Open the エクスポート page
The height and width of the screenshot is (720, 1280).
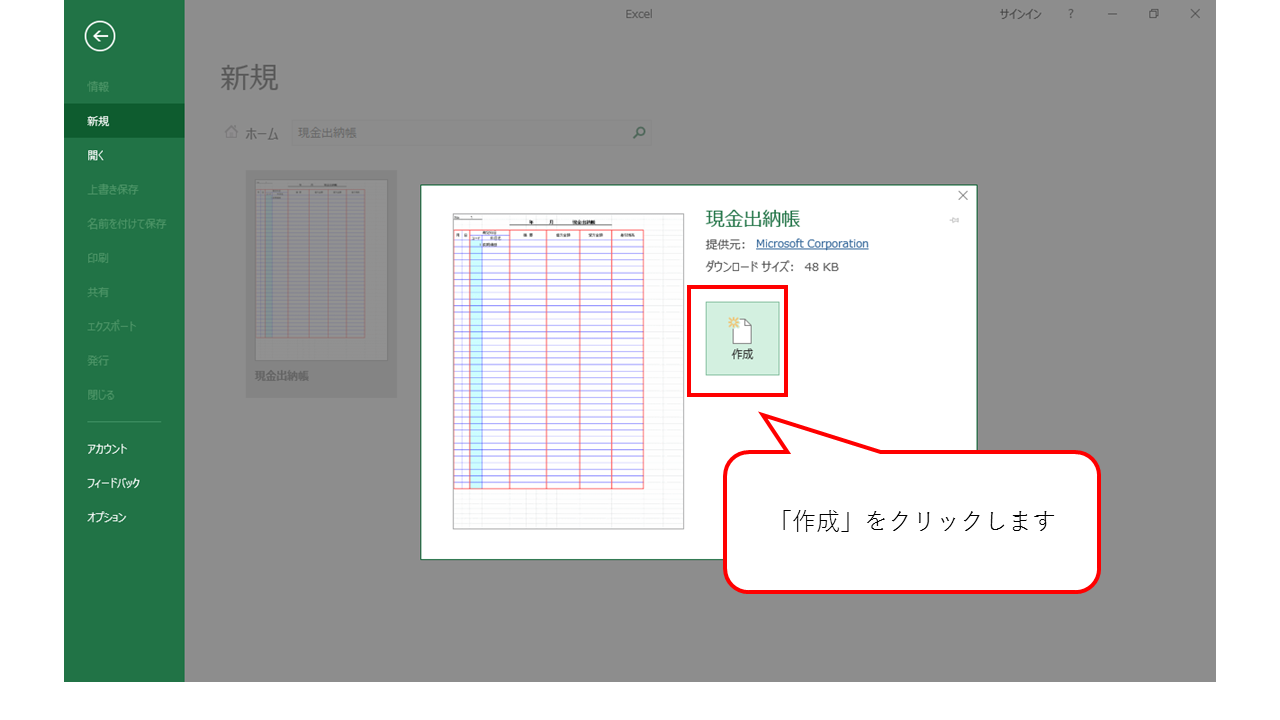coord(112,326)
